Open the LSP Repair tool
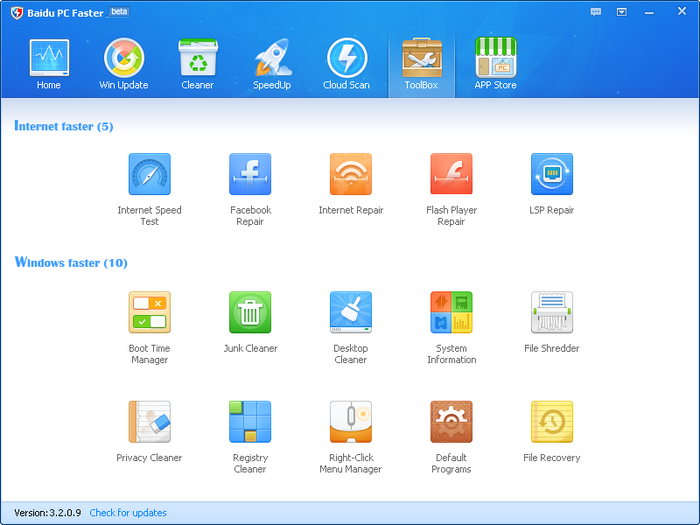The height and width of the screenshot is (525, 700). (552, 174)
